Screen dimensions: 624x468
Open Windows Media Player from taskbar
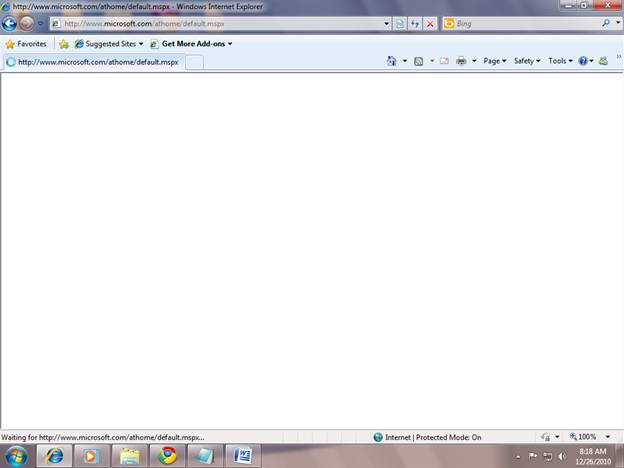[91, 456]
